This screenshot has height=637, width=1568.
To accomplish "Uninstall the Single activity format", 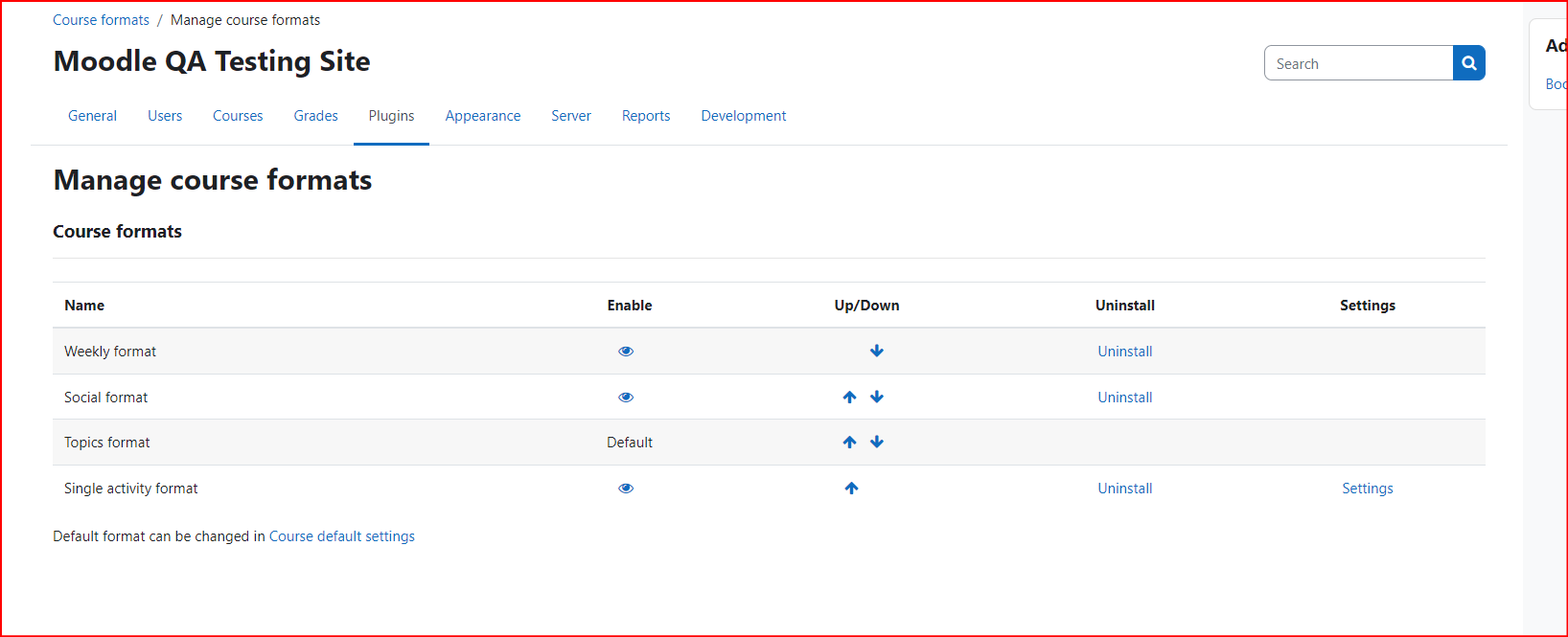I will tap(1125, 489).
